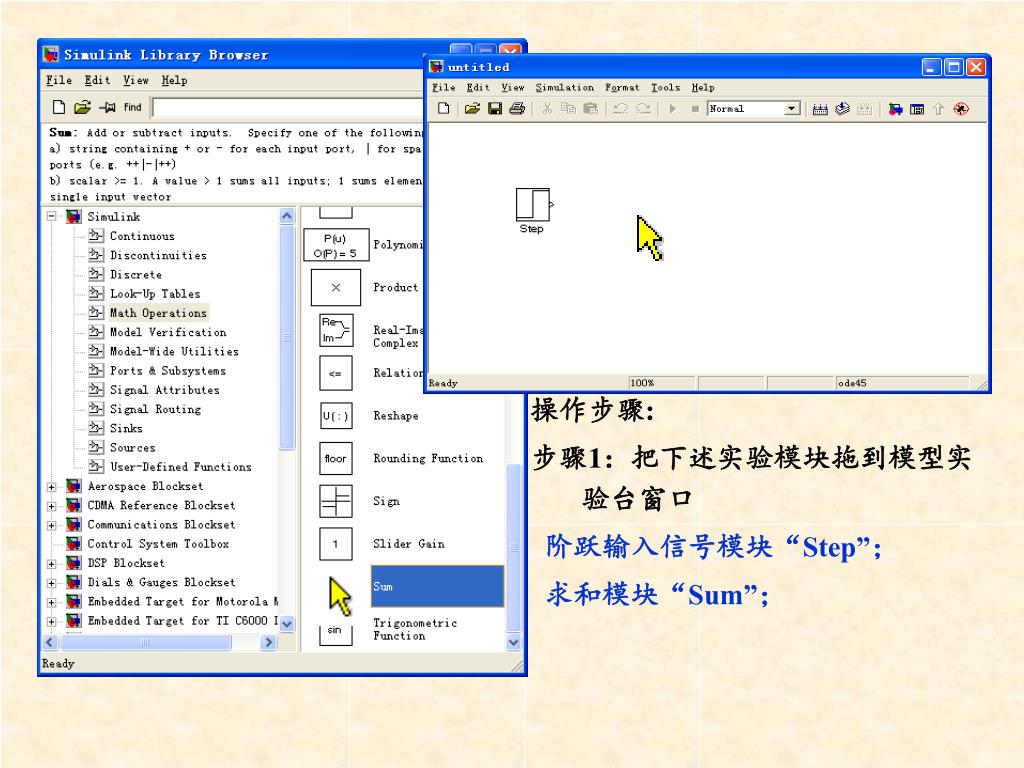Expand the Communications Blockset node
The height and width of the screenshot is (768, 1024).
52,525
